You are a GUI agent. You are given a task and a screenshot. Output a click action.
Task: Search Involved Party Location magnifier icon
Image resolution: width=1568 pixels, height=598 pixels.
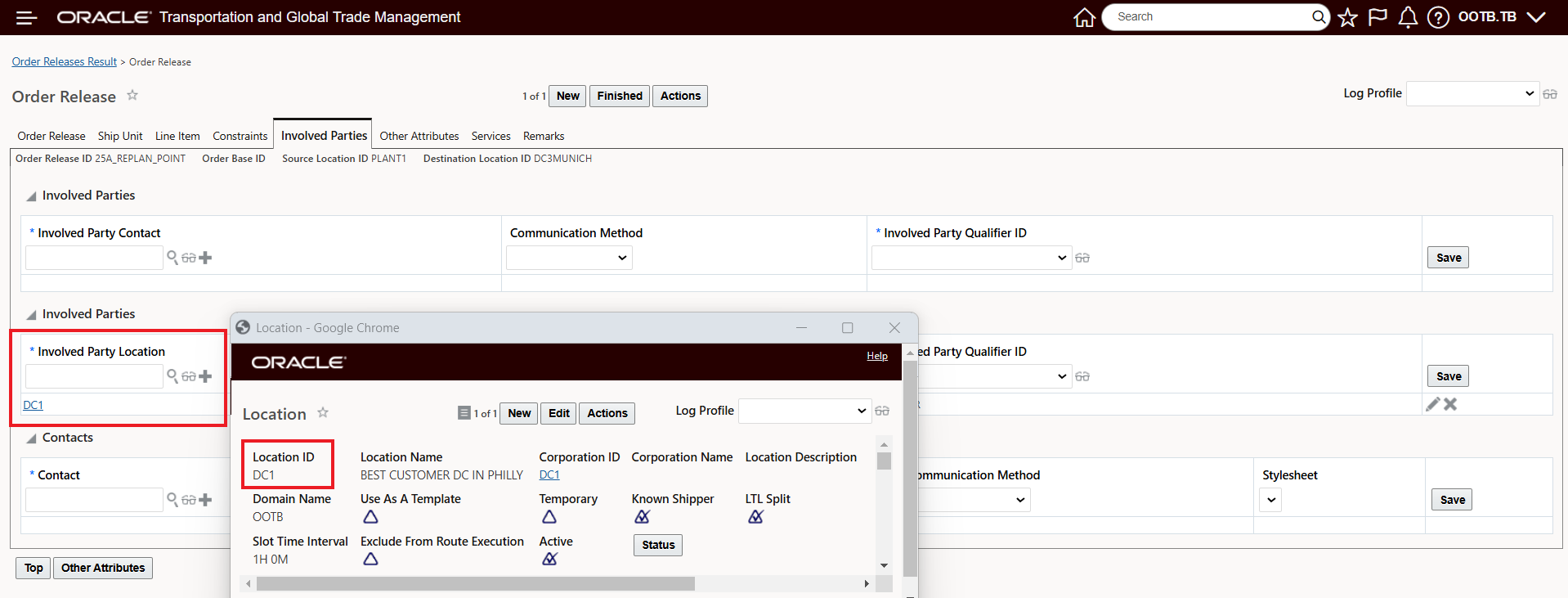[x=172, y=376]
